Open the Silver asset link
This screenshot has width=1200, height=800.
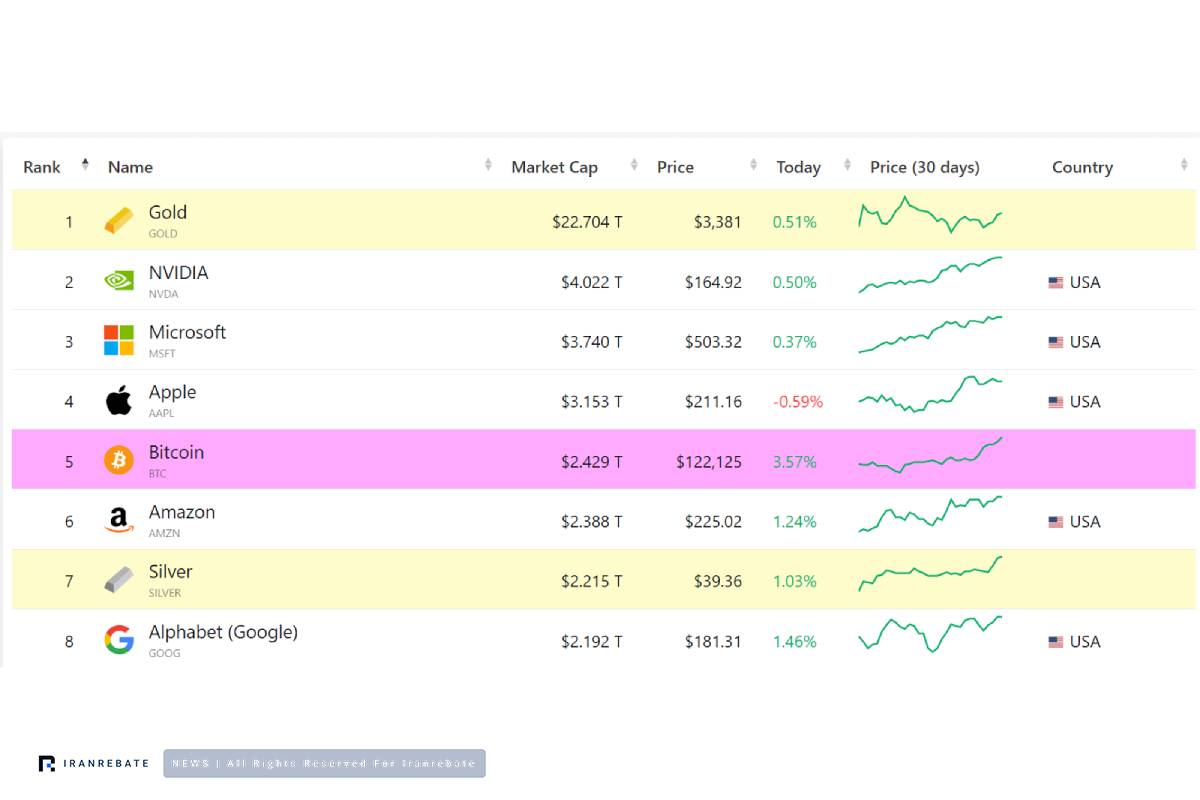point(170,572)
